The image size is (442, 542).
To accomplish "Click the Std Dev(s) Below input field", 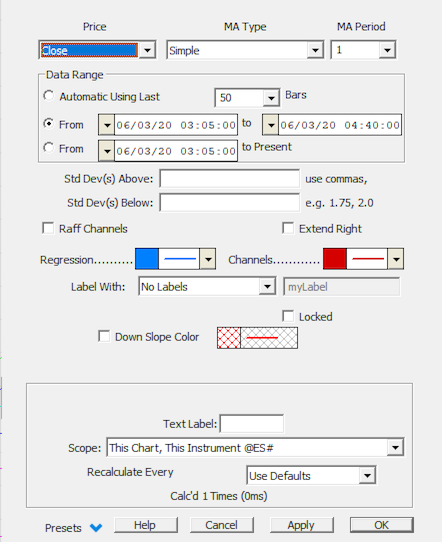I will [229, 203].
